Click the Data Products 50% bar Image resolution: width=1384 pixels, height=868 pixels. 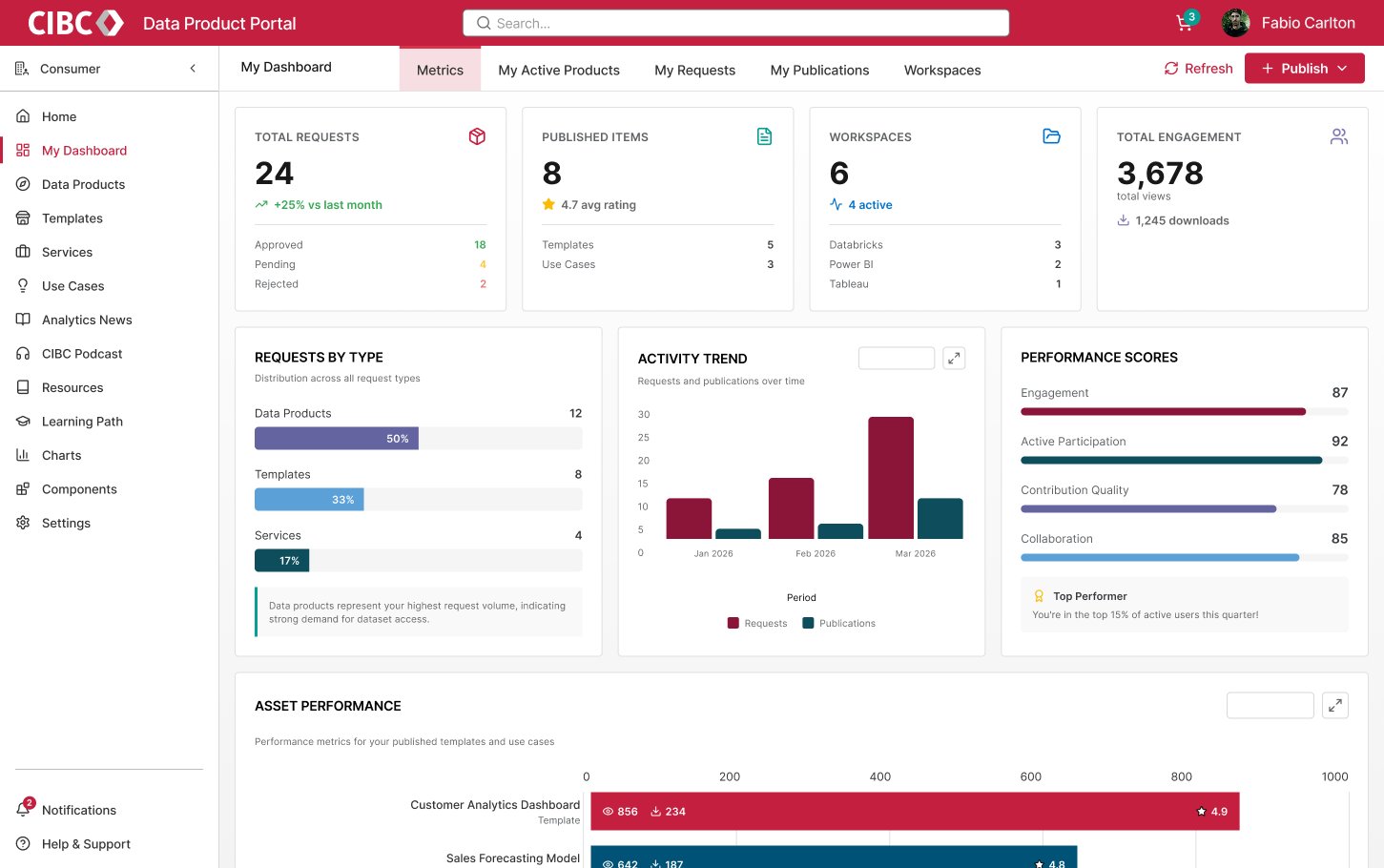point(337,439)
